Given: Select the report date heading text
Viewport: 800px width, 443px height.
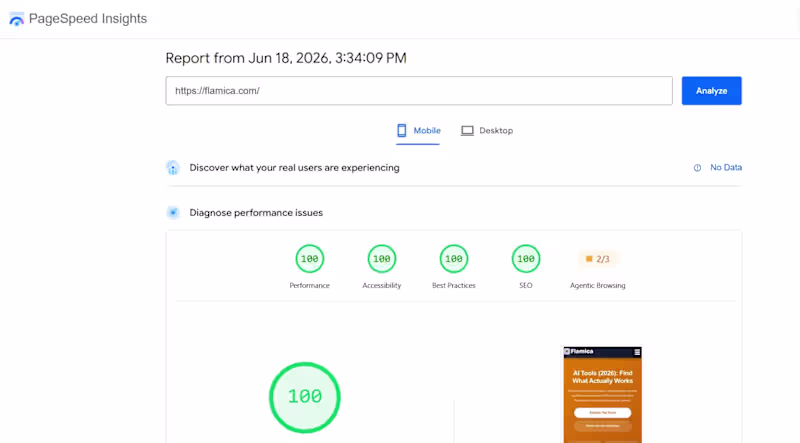Looking at the screenshot, I should coord(286,58).
